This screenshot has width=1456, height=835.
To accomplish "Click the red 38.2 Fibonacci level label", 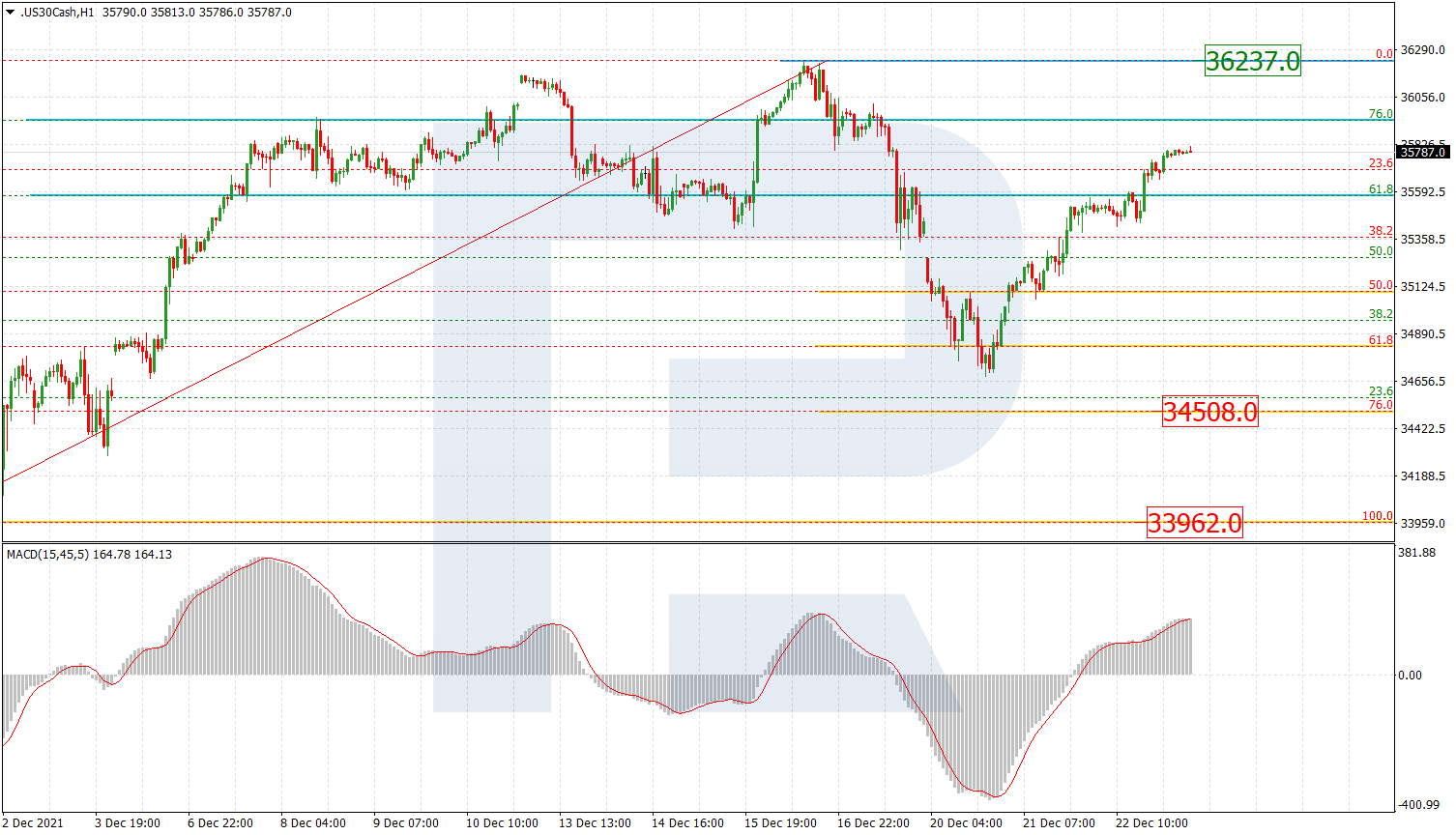I will (x=1381, y=231).
